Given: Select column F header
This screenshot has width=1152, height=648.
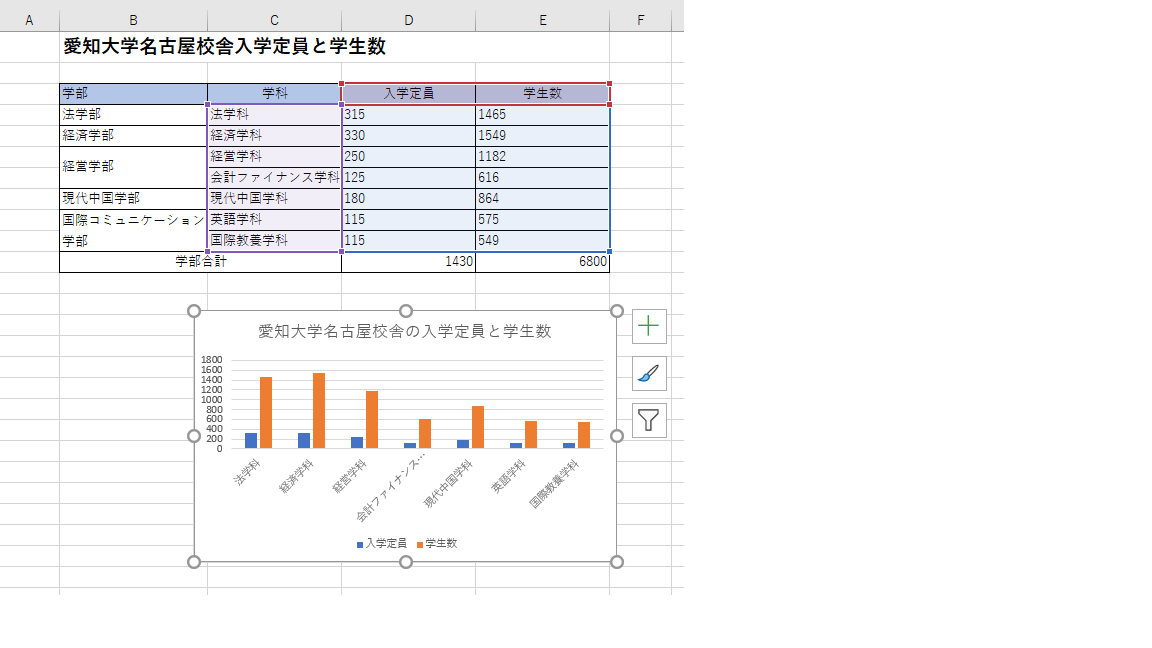Looking at the screenshot, I should (x=641, y=20).
